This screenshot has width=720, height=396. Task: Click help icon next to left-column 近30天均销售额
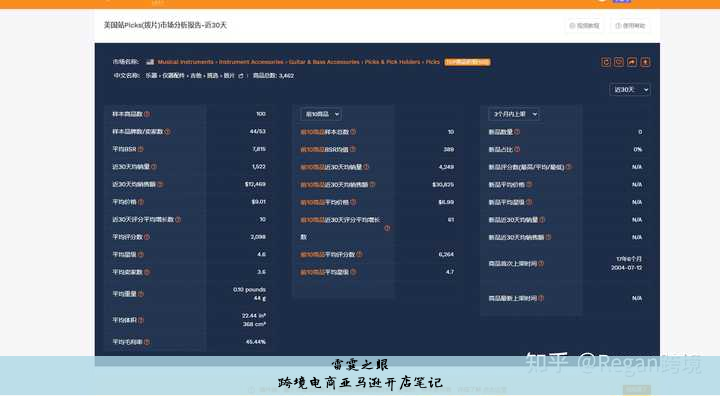pos(160,184)
